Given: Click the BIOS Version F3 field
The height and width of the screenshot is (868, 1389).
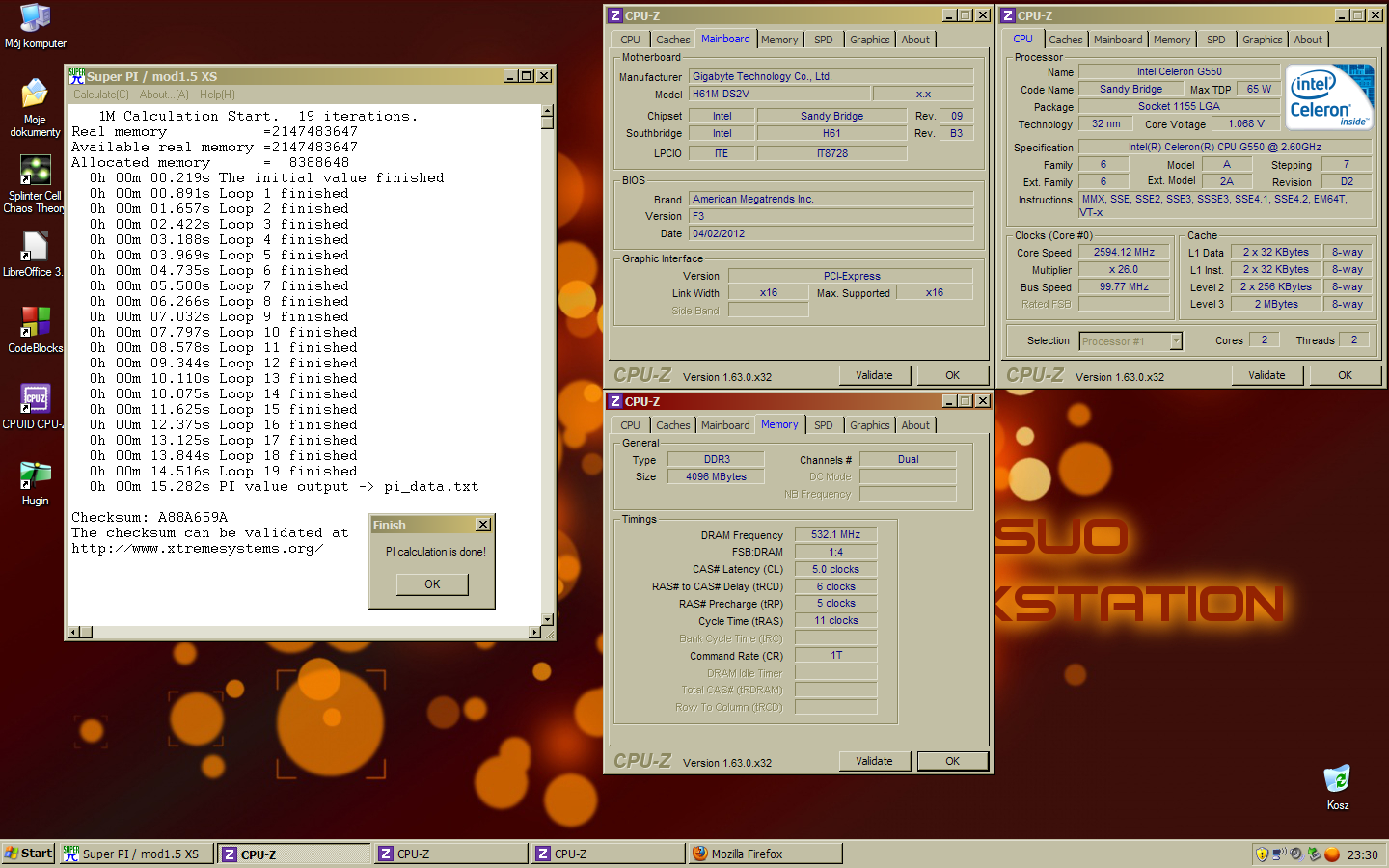Looking at the screenshot, I should coord(831,216).
